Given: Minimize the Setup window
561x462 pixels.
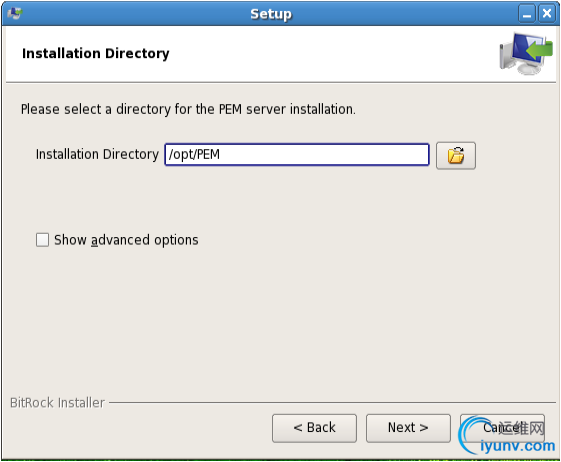Looking at the screenshot, I should (x=527, y=14).
